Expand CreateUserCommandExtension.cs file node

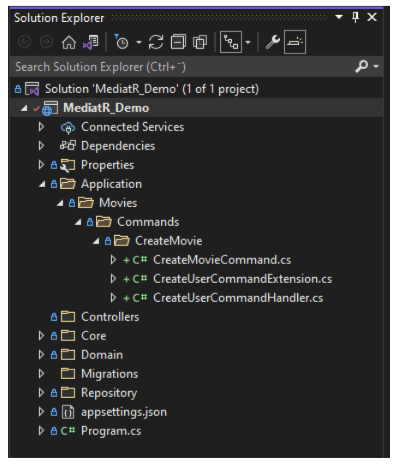[113, 279]
